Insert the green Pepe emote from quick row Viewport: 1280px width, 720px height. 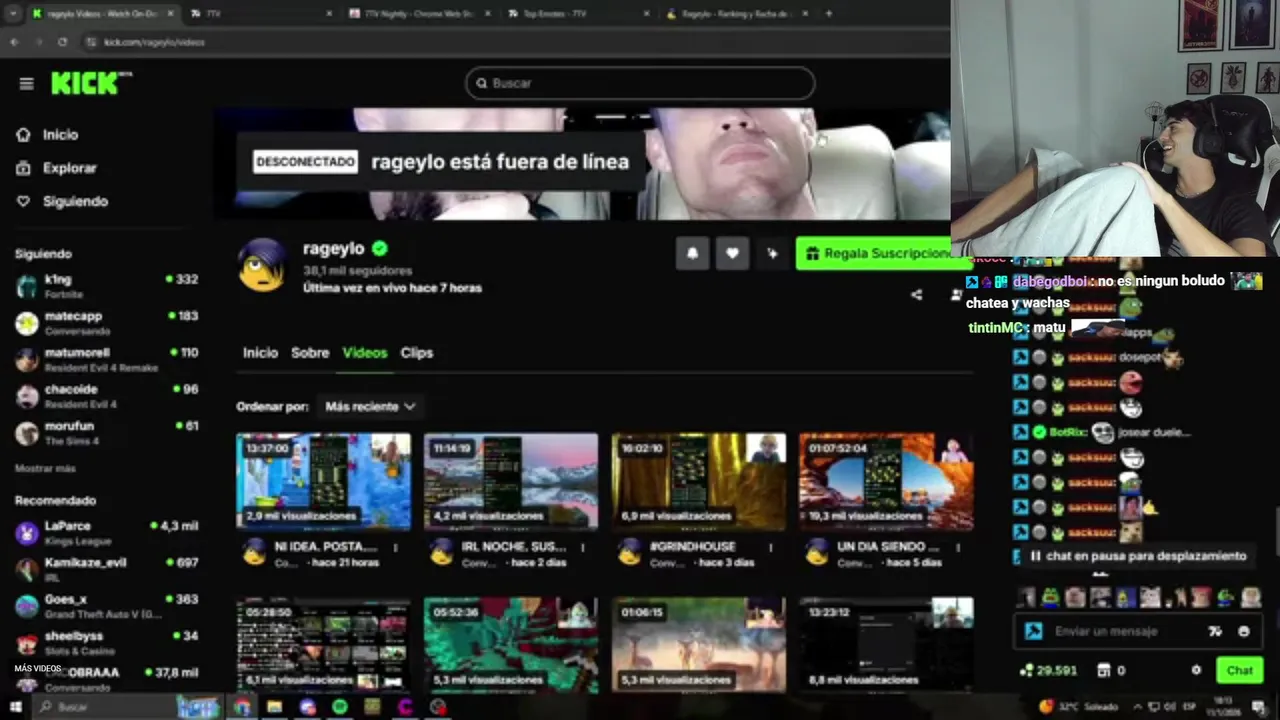point(1050,598)
